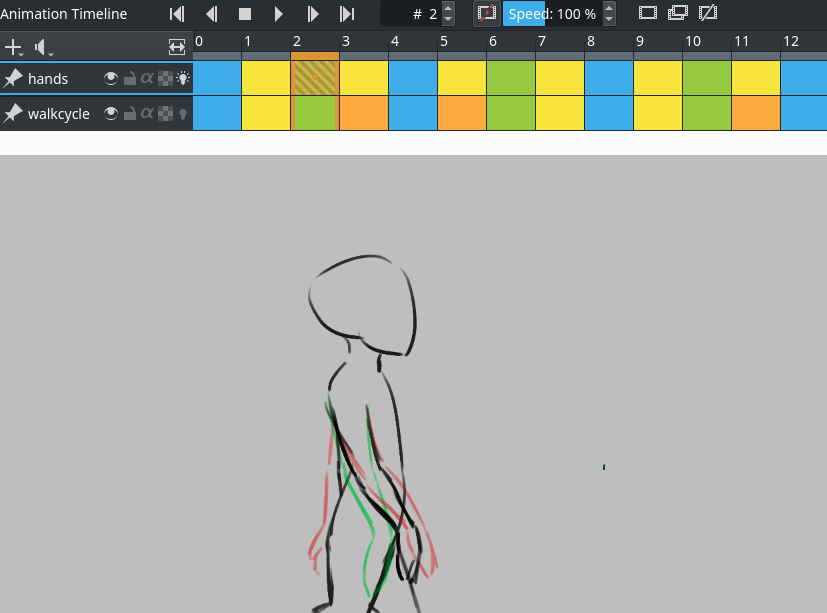
Task: Jump to first frame of animation
Action: click(177, 14)
